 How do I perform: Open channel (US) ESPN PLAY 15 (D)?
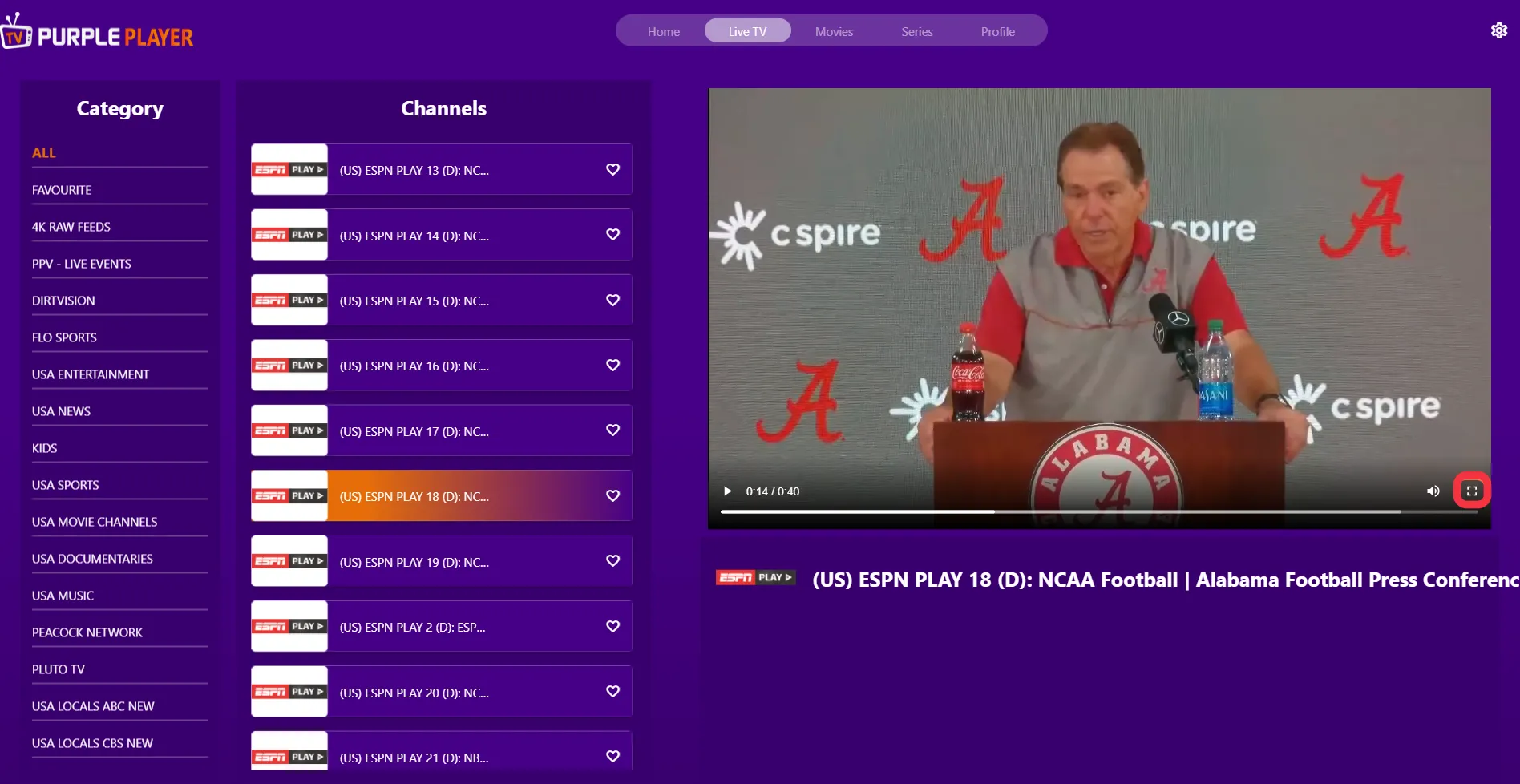(x=442, y=300)
